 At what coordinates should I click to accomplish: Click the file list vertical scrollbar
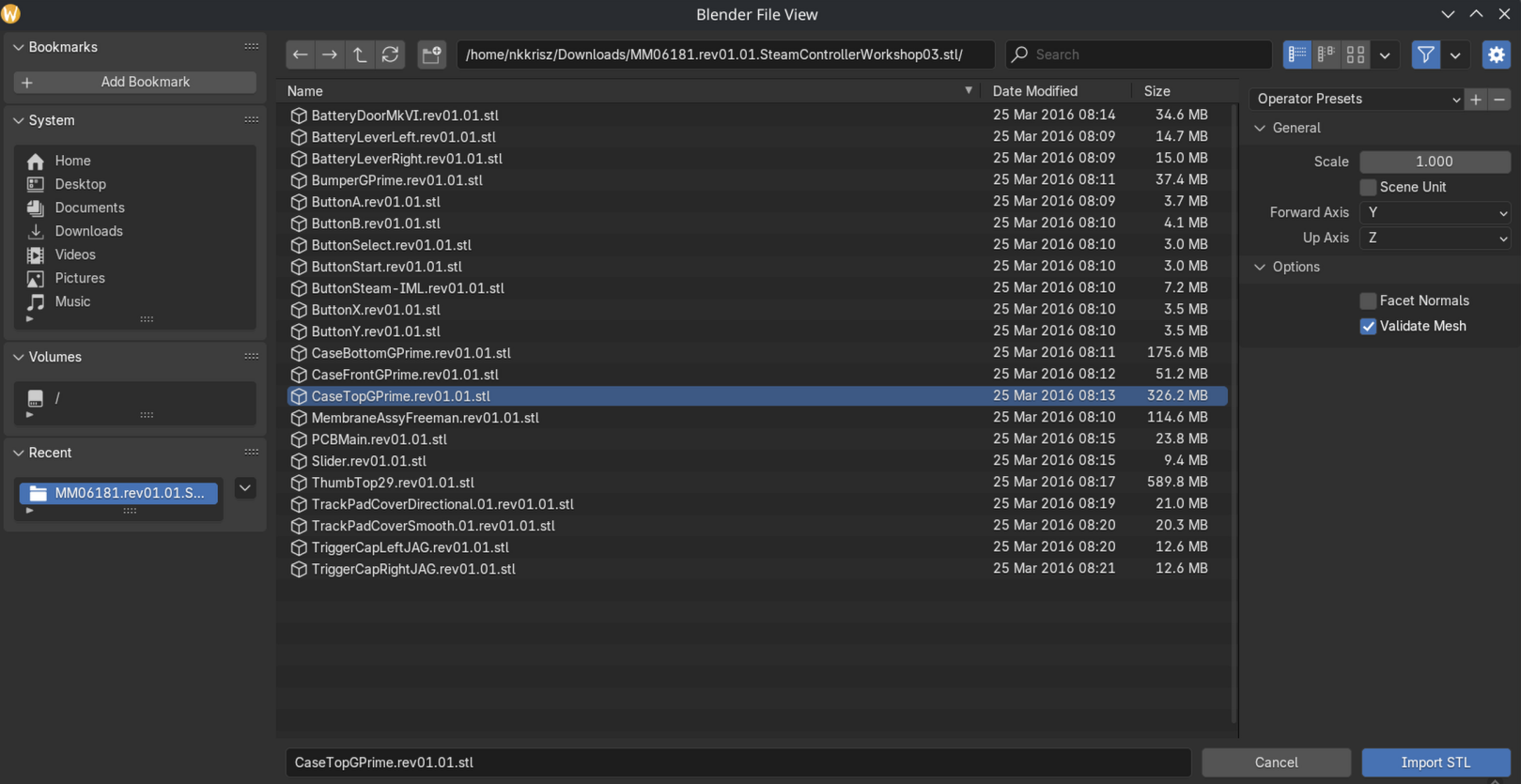[x=1234, y=413]
